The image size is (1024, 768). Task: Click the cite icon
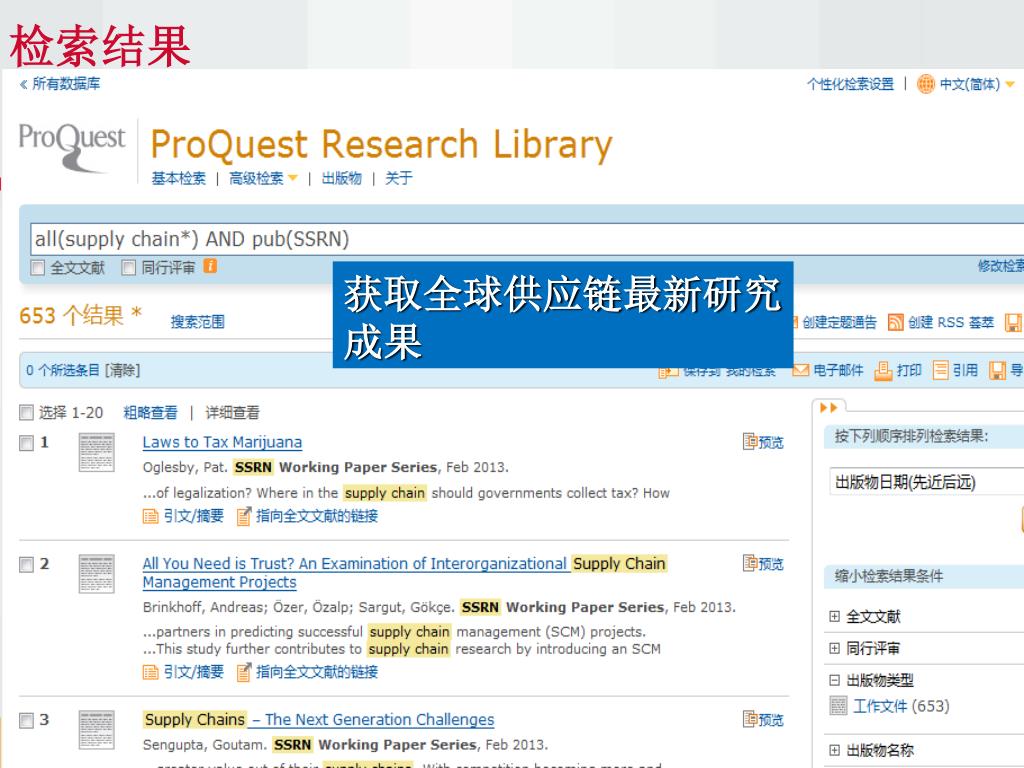click(x=940, y=370)
